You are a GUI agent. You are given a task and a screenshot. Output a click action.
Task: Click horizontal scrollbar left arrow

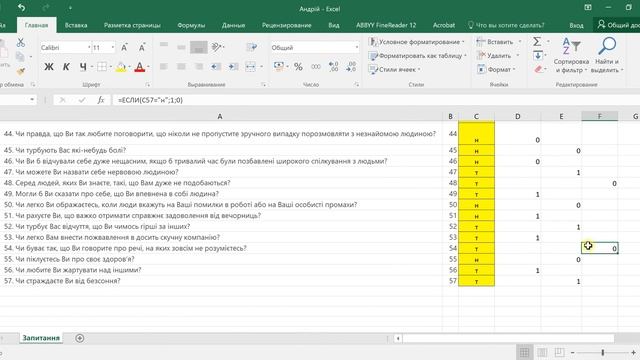[x=398, y=338]
